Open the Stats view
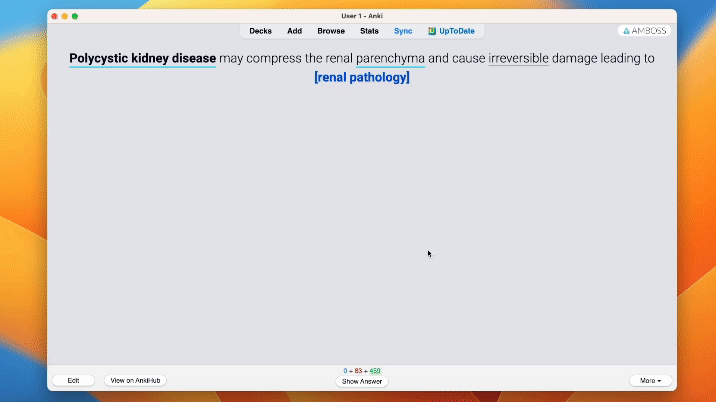Viewport: 716px width, 402px height. pyautogui.click(x=369, y=31)
